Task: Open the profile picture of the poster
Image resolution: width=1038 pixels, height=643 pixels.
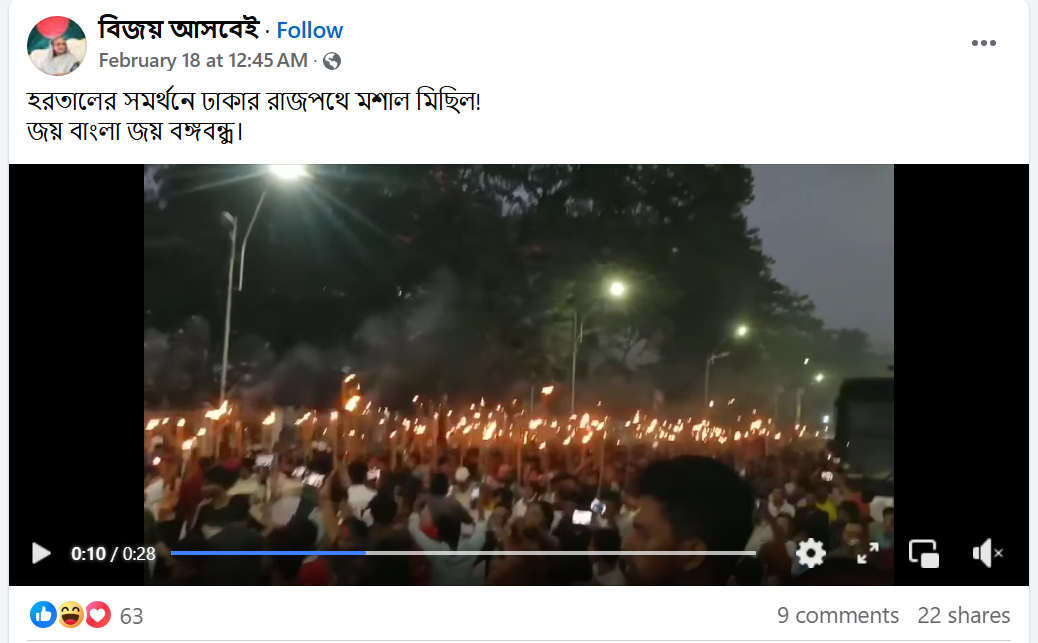Action: click(x=57, y=46)
